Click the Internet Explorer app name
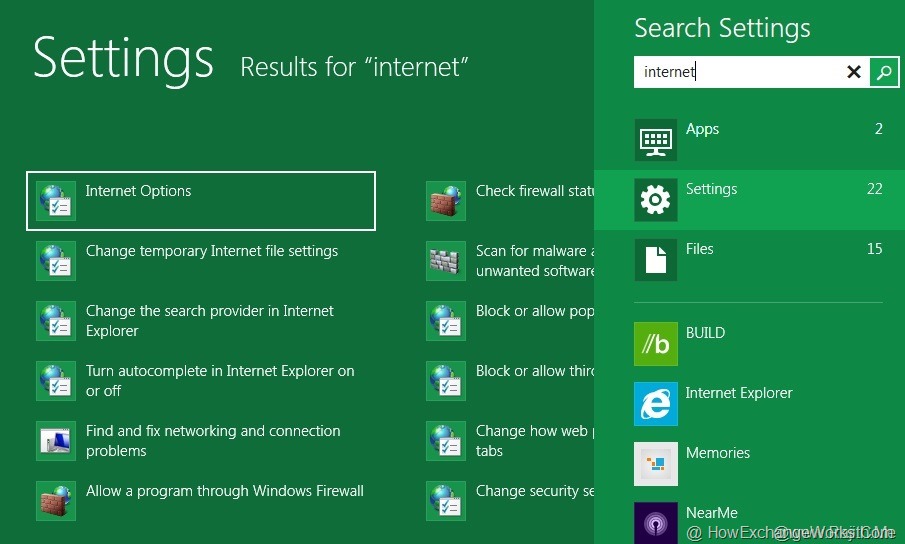This screenshot has width=905, height=544. [739, 393]
